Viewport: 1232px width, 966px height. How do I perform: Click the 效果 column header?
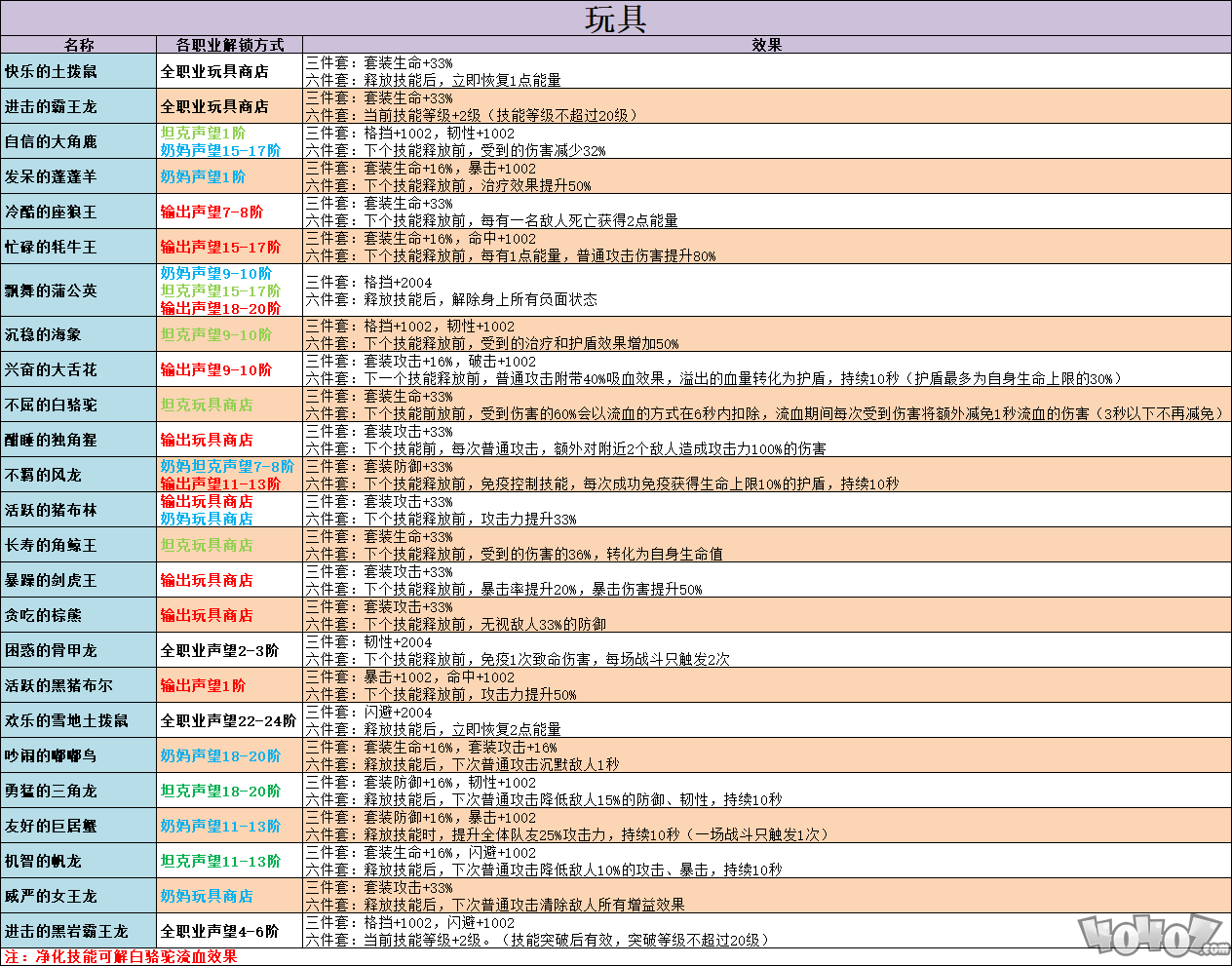click(766, 45)
